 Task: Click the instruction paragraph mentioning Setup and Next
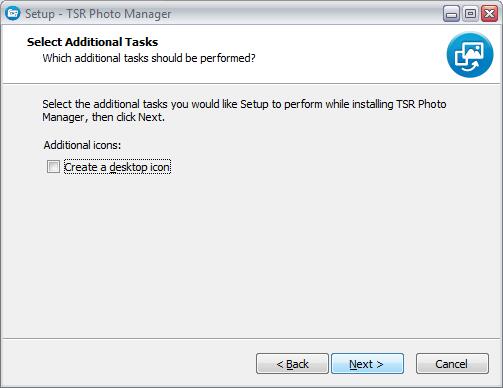pyautogui.click(x=244, y=111)
